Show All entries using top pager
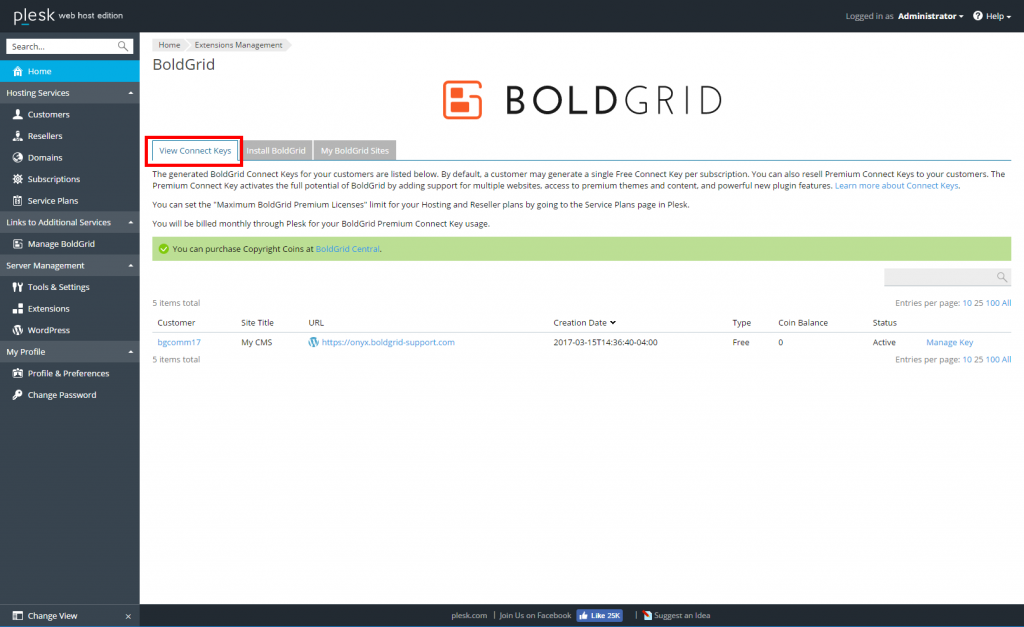The image size is (1024, 627). [1006, 303]
